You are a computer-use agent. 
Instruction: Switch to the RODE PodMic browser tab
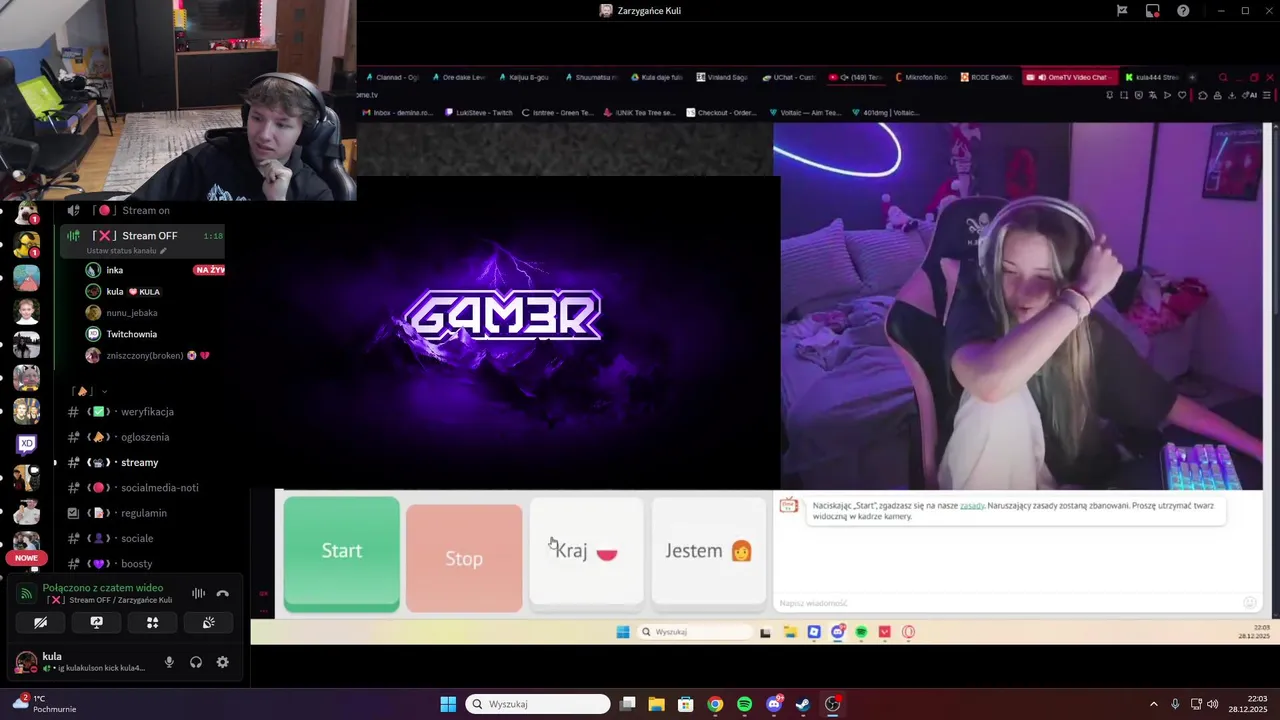tap(986, 77)
